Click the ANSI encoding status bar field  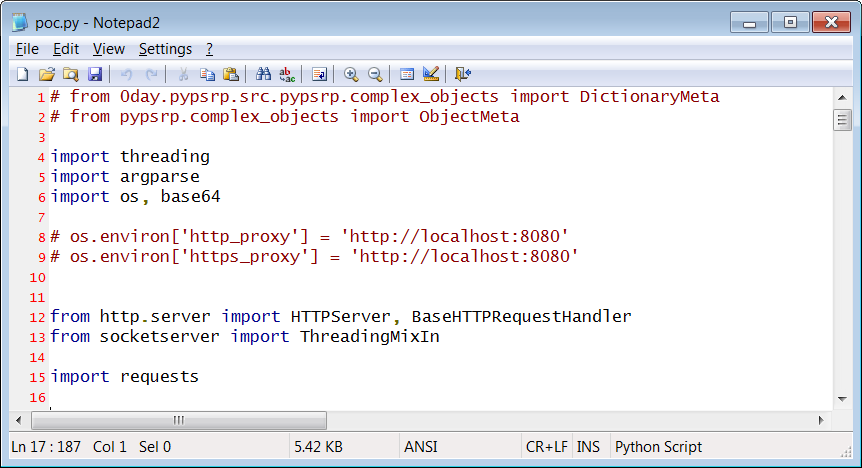[420, 447]
